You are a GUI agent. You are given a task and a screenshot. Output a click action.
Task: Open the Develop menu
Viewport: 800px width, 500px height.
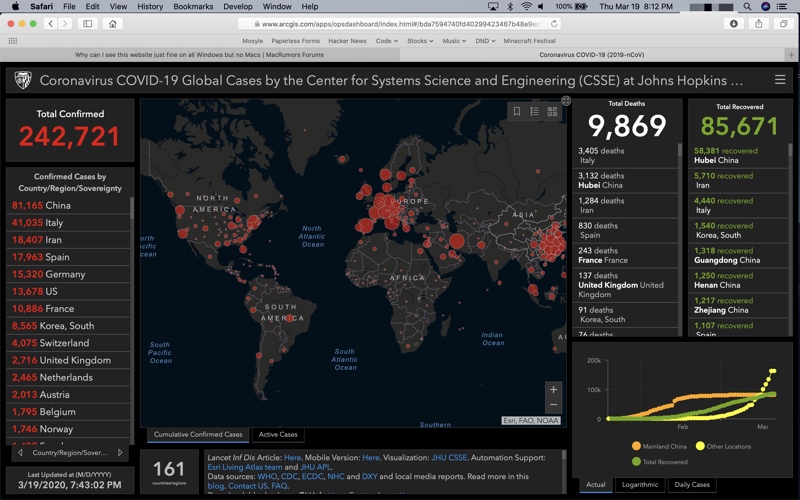click(x=238, y=6)
